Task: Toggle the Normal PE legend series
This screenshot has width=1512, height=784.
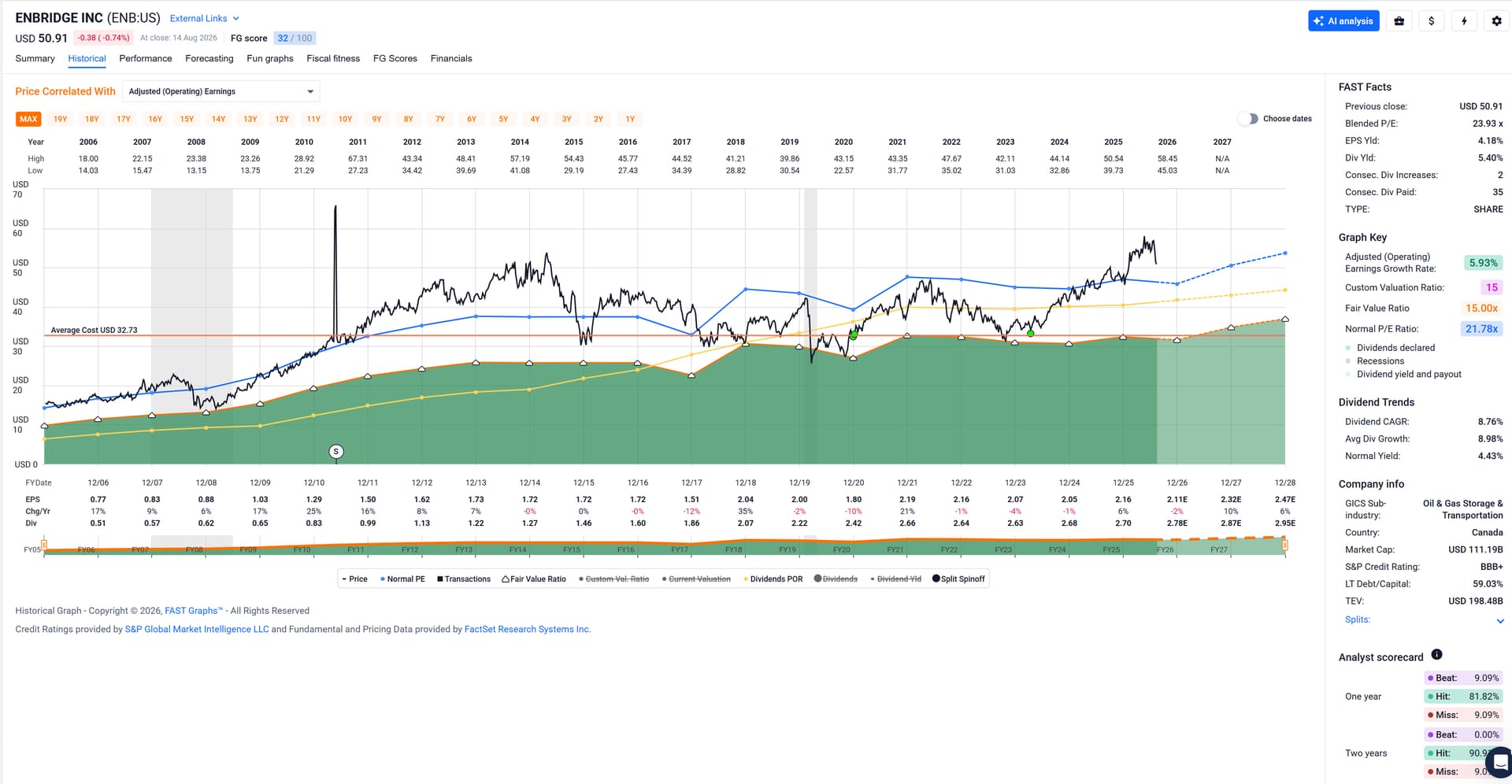Action: (x=402, y=579)
